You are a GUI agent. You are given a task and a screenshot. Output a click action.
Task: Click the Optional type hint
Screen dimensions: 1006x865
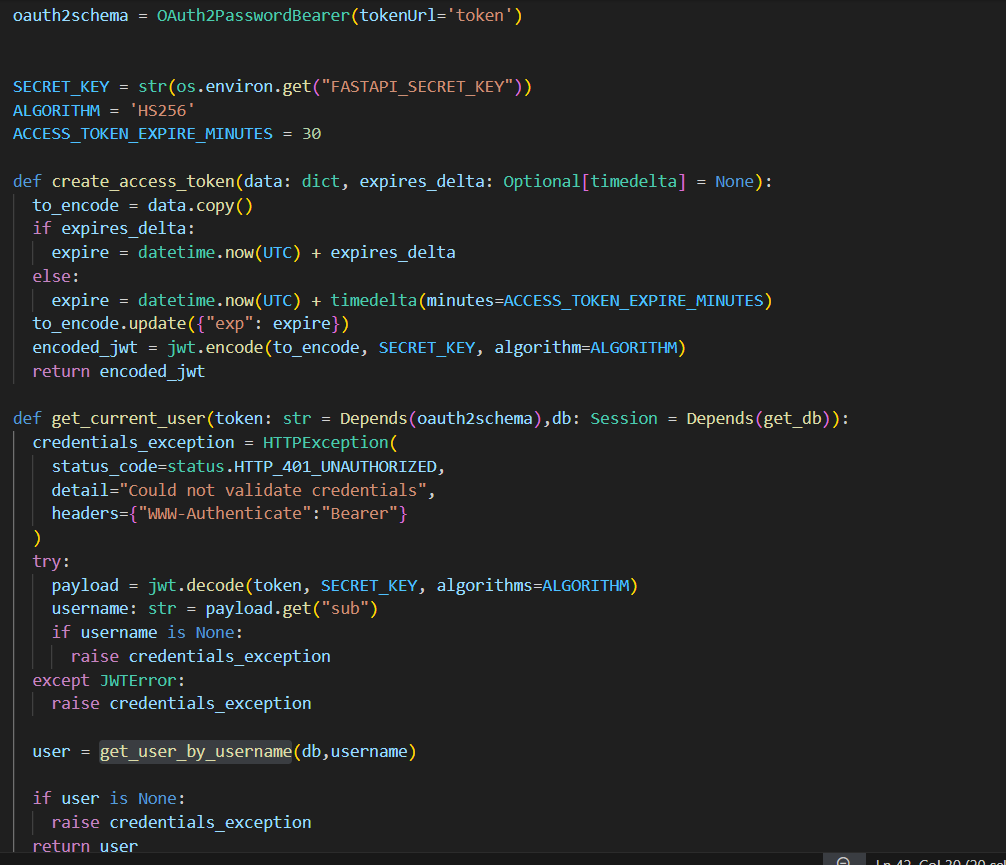point(541,182)
